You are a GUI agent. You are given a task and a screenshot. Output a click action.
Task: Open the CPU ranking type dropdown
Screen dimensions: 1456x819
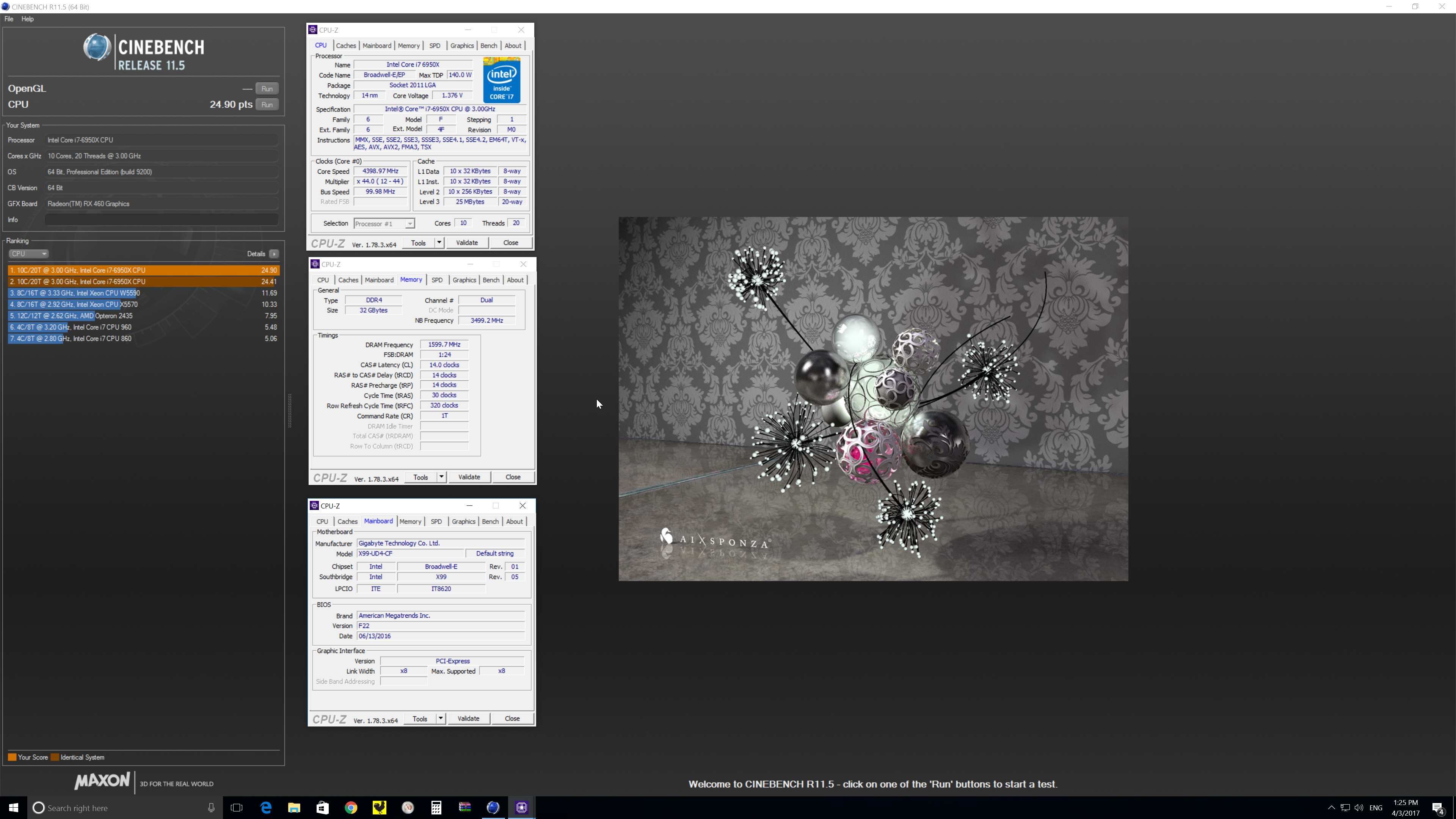coord(29,254)
